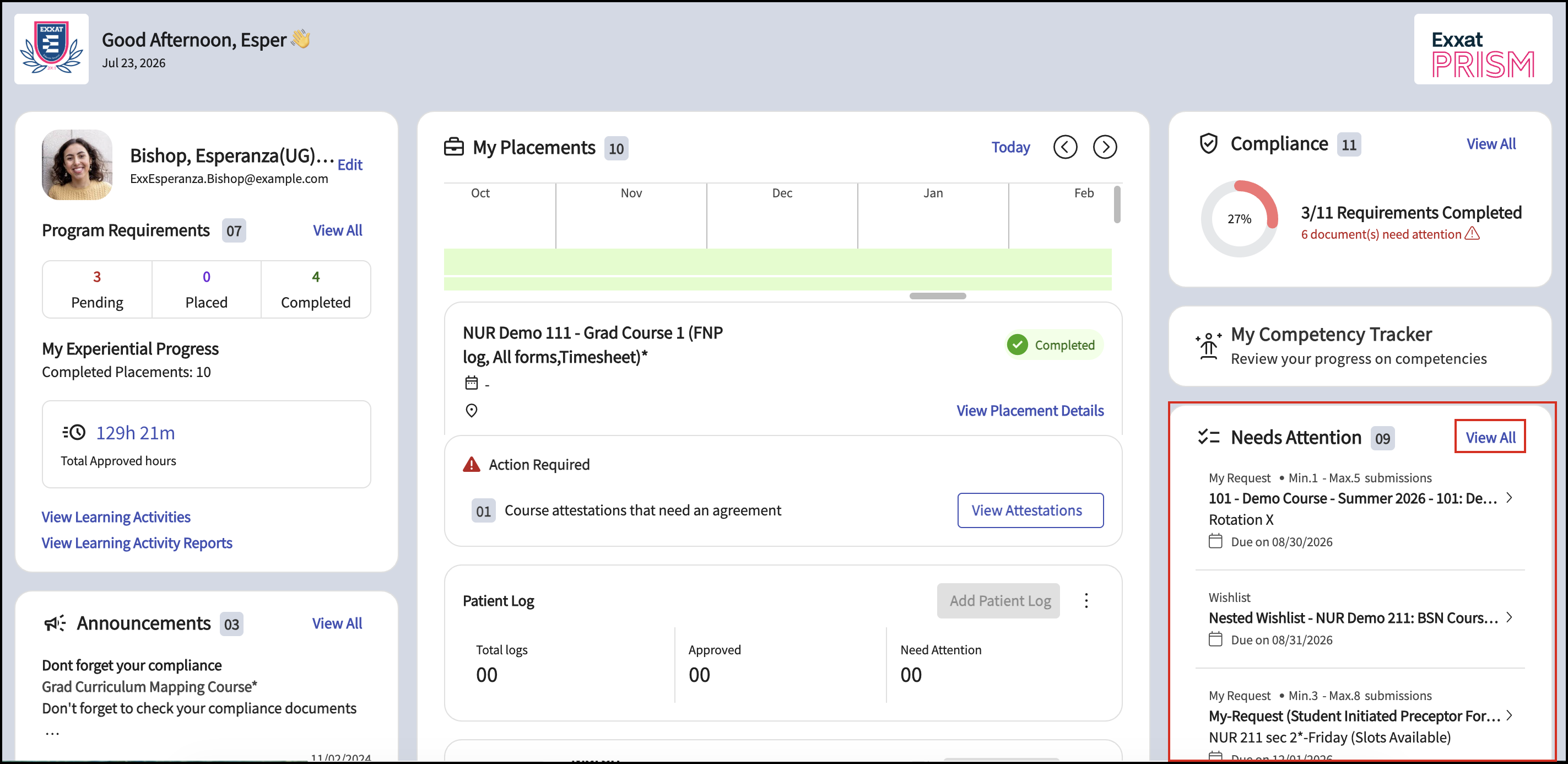This screenshot has height=764, width=1568.
Task: Click the Competency Tracker person icon
Action: coord(1208,346)
